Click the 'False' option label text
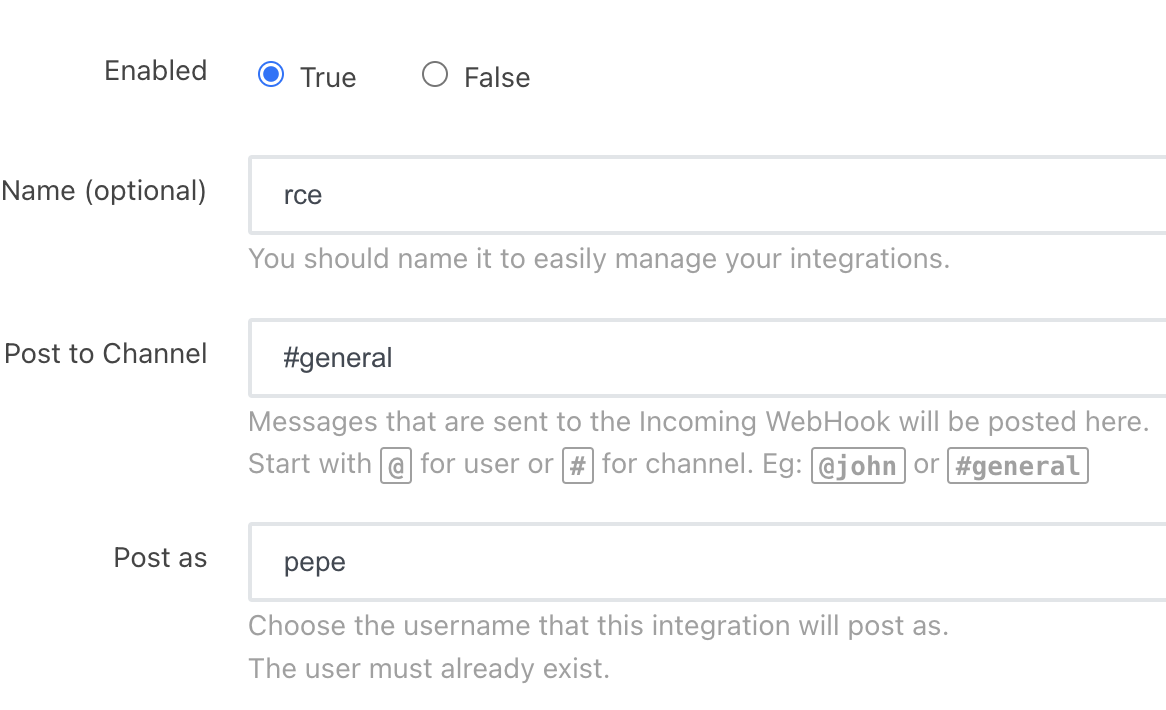The image size is (1166, 710). [497, 78]
